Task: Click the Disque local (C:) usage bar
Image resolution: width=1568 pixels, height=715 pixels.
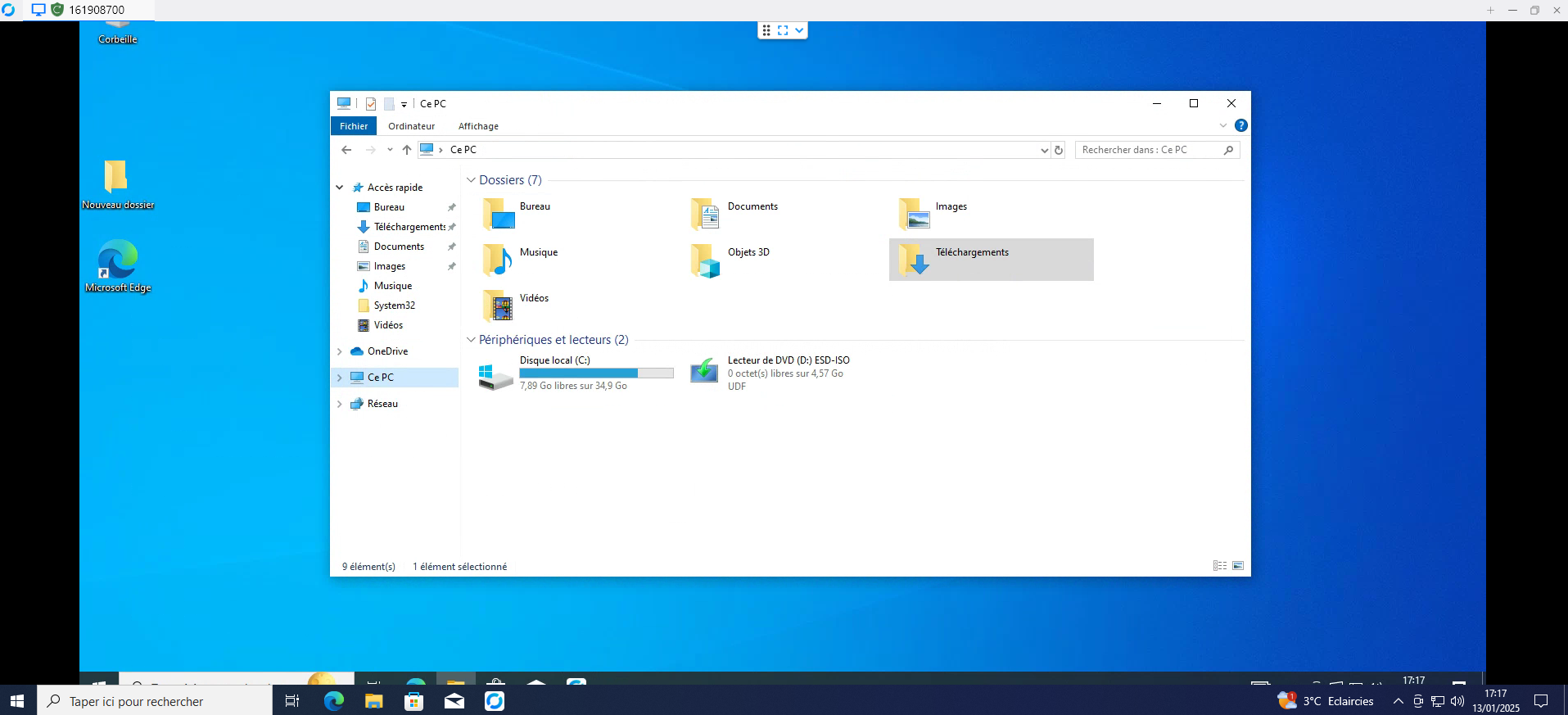Action: (596, 373)
